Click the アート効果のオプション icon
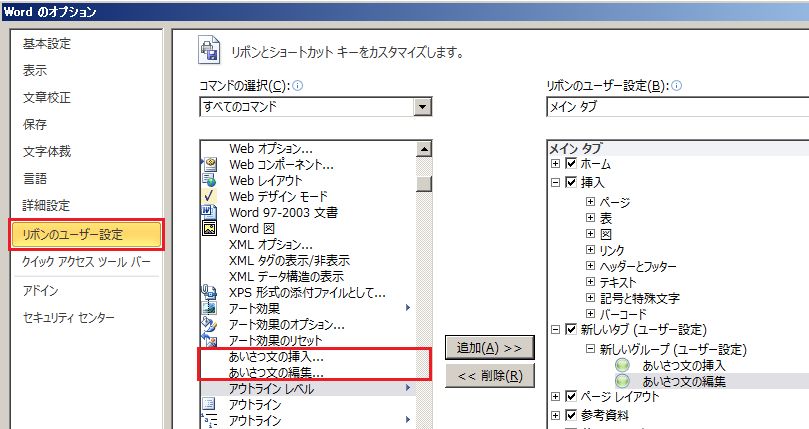 click(x=209, y=324)
